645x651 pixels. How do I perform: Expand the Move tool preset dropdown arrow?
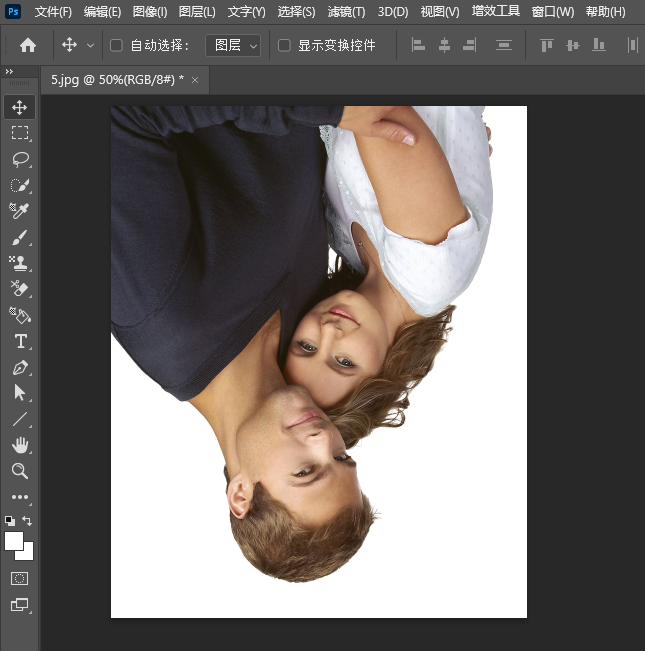coord(91,46)
